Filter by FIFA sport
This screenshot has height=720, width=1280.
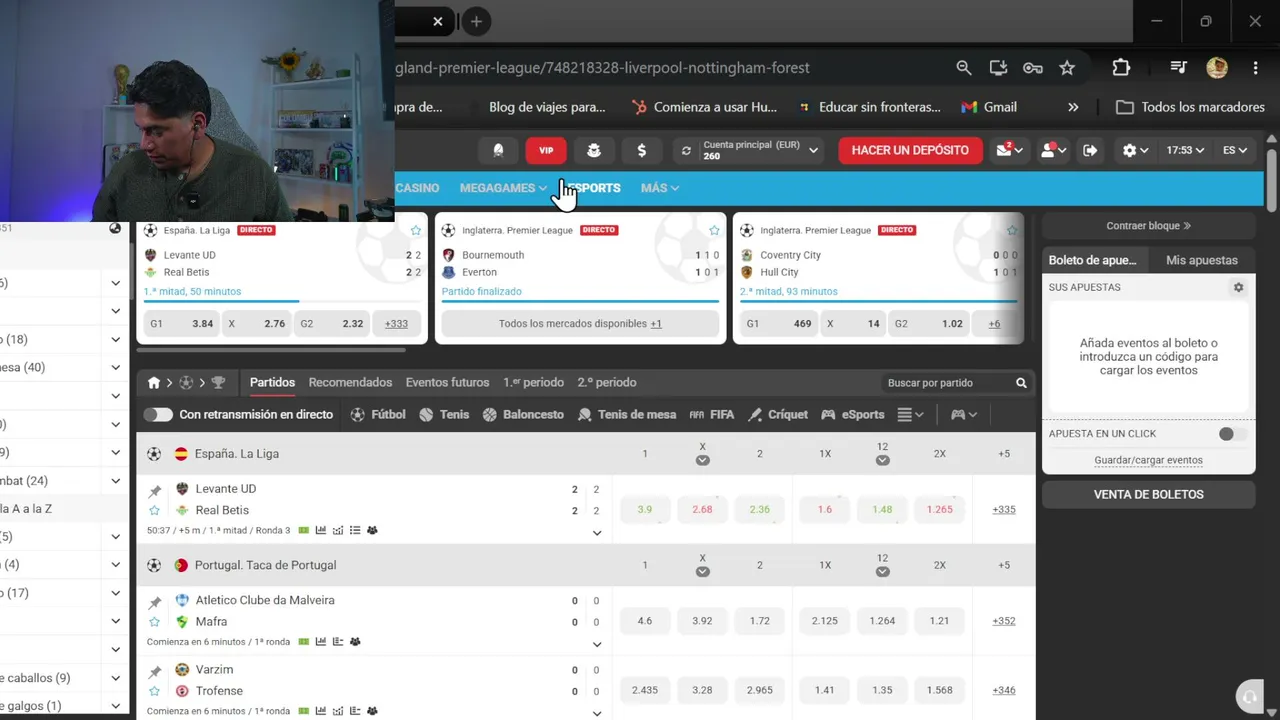711,414
